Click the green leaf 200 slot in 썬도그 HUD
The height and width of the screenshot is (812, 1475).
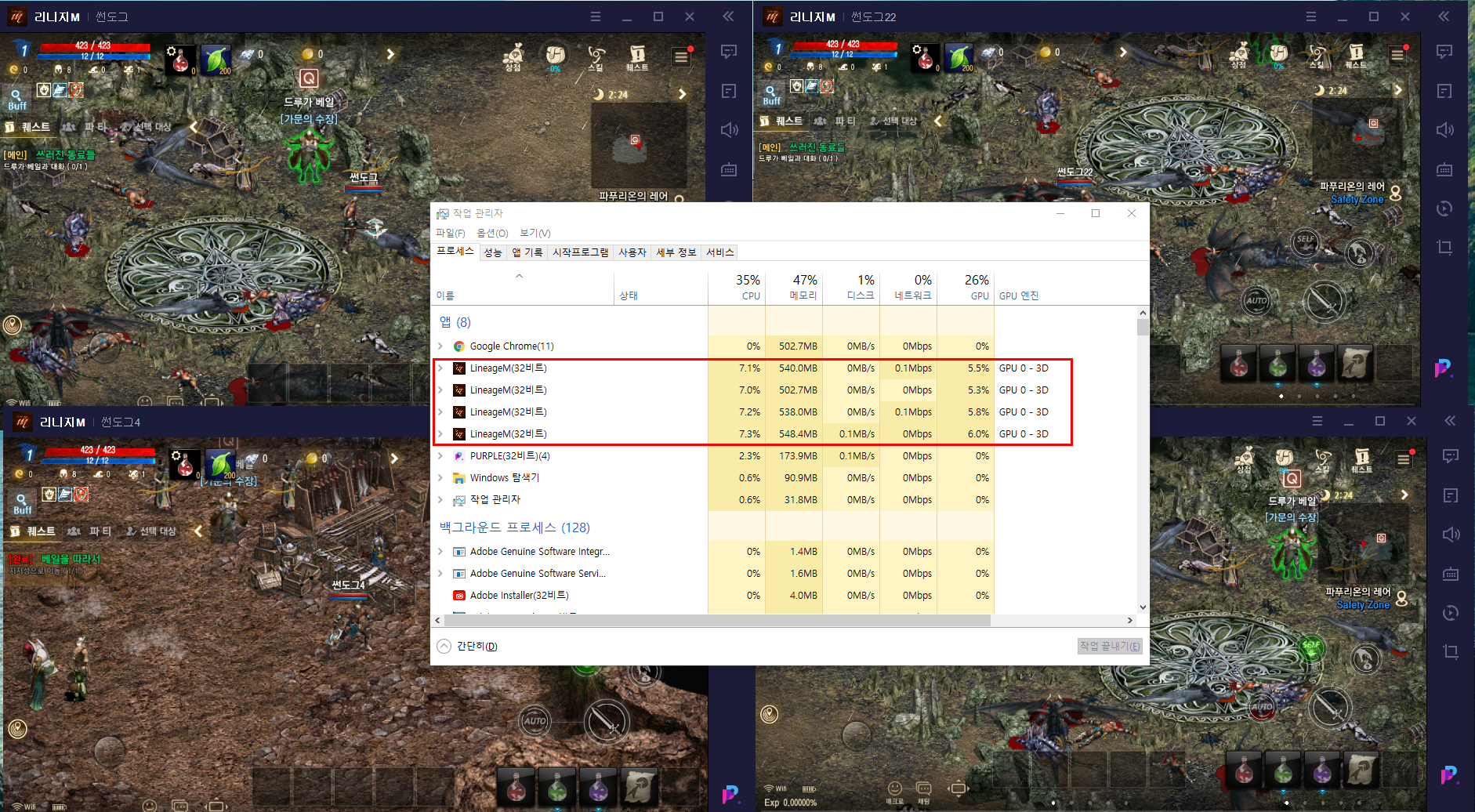(217, 60)
